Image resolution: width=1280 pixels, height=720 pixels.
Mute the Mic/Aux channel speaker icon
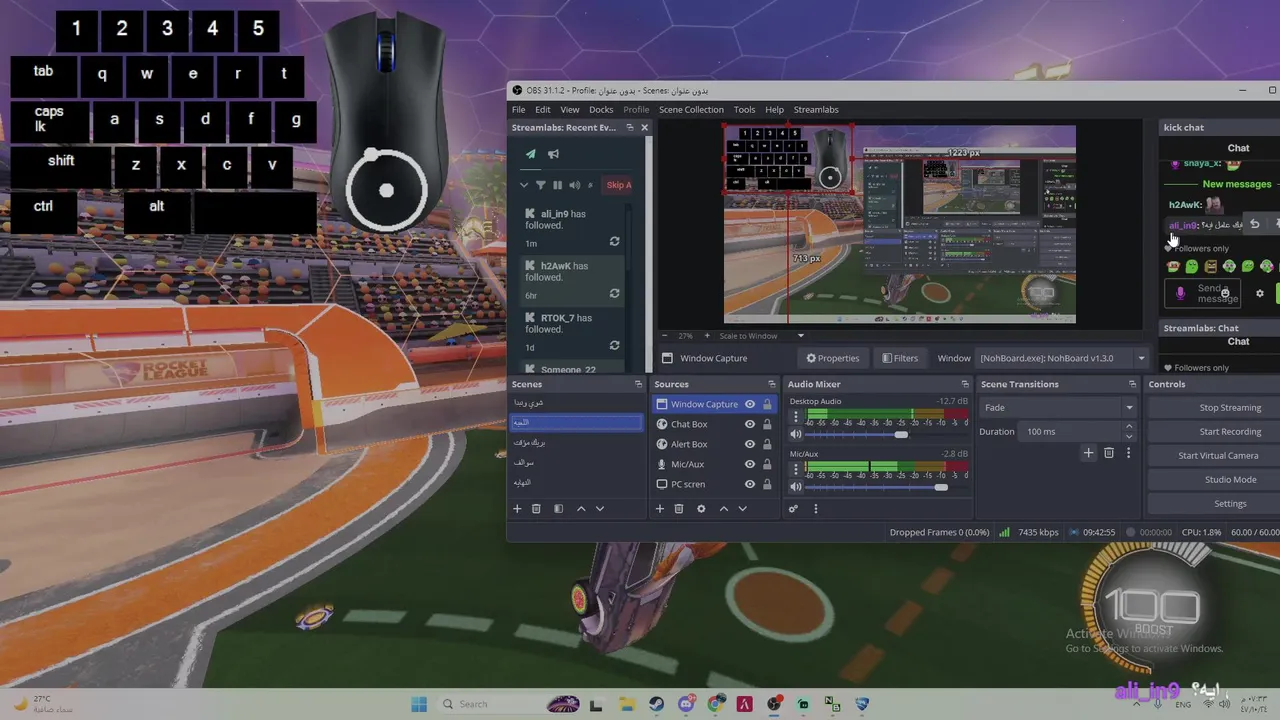[796, 487]
